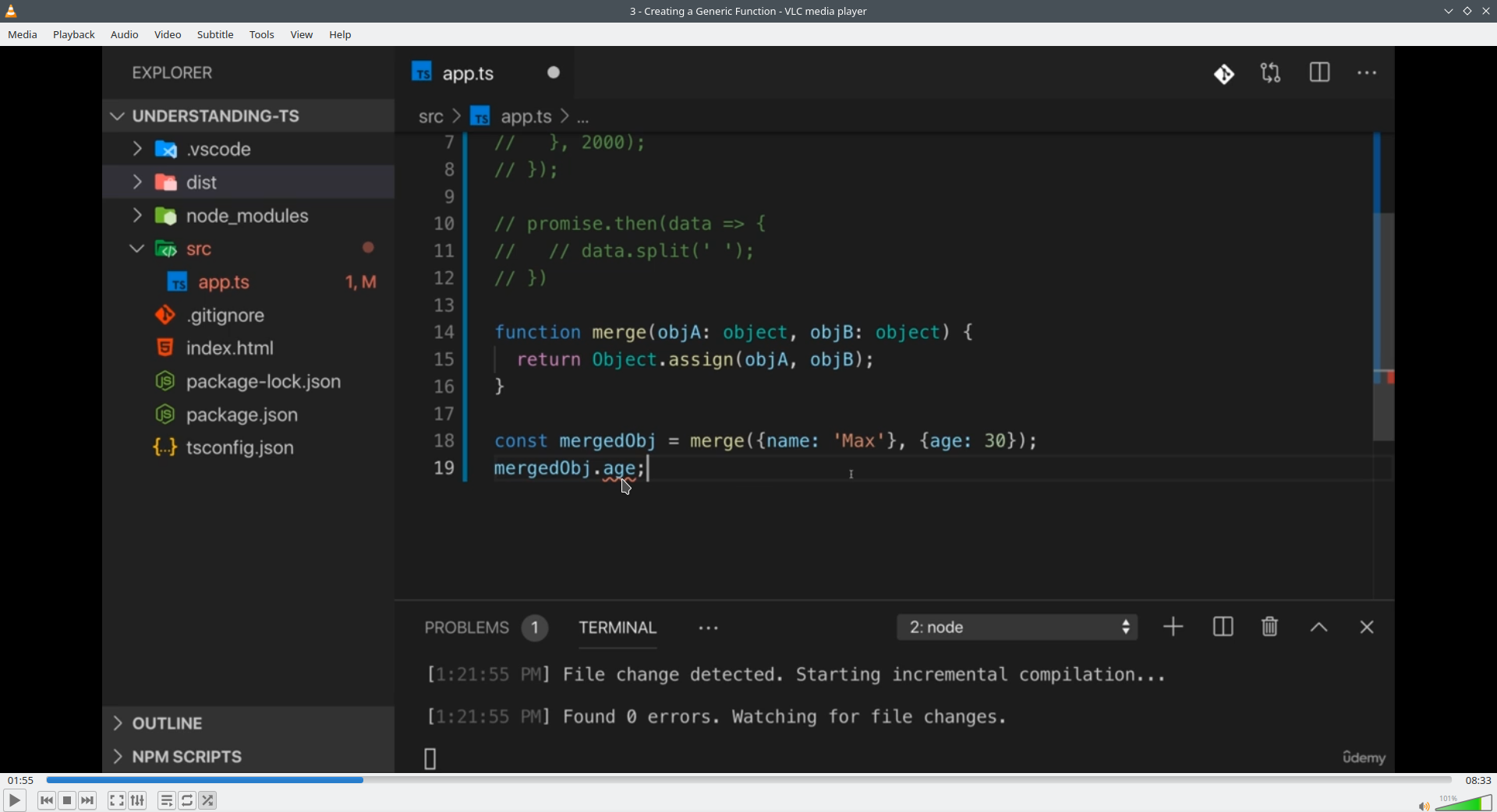Toggle the playlist view
1497x812 pixels.
[167, 800]
